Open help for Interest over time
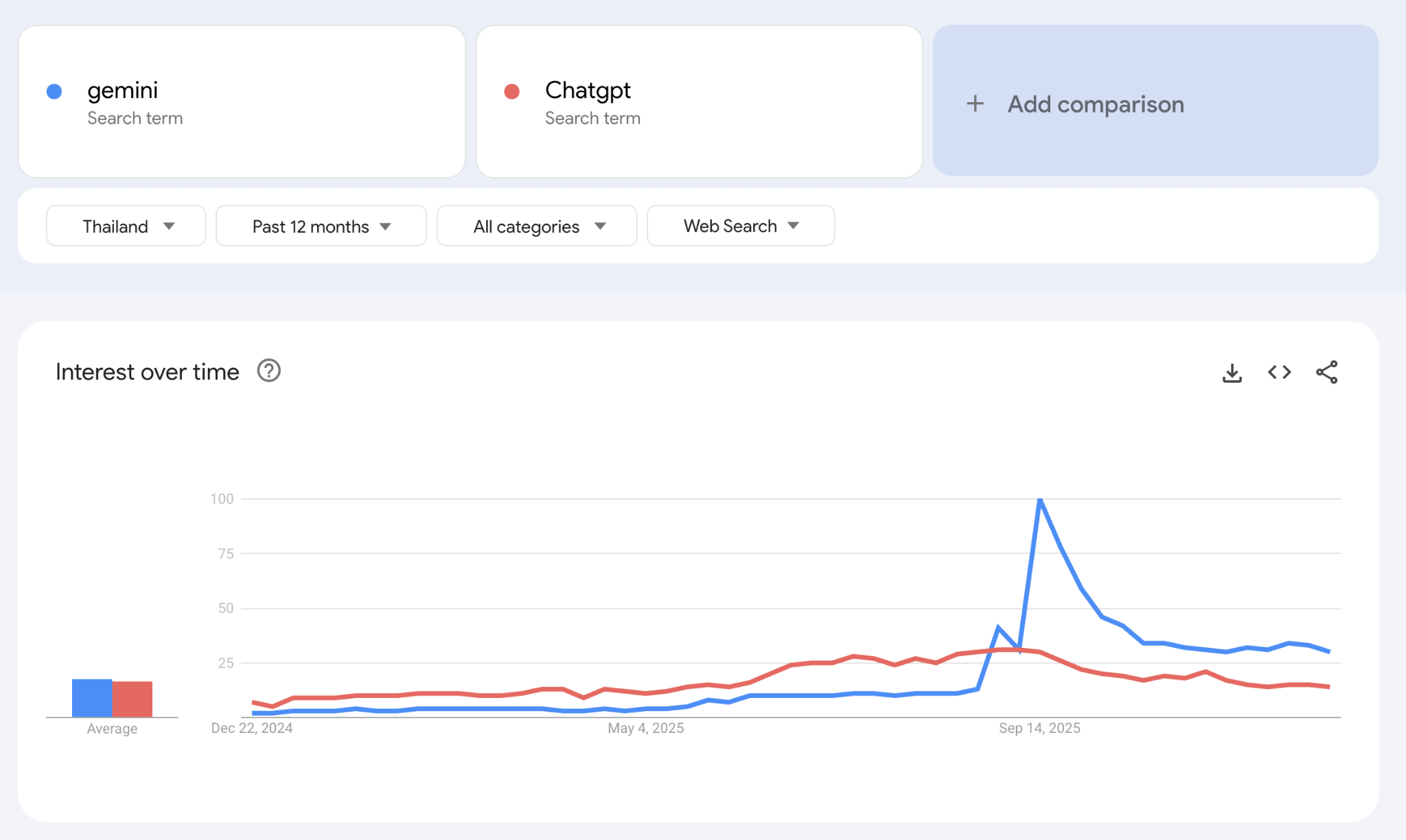Screen dimensions: 1406x840 [x=268, y=371]
